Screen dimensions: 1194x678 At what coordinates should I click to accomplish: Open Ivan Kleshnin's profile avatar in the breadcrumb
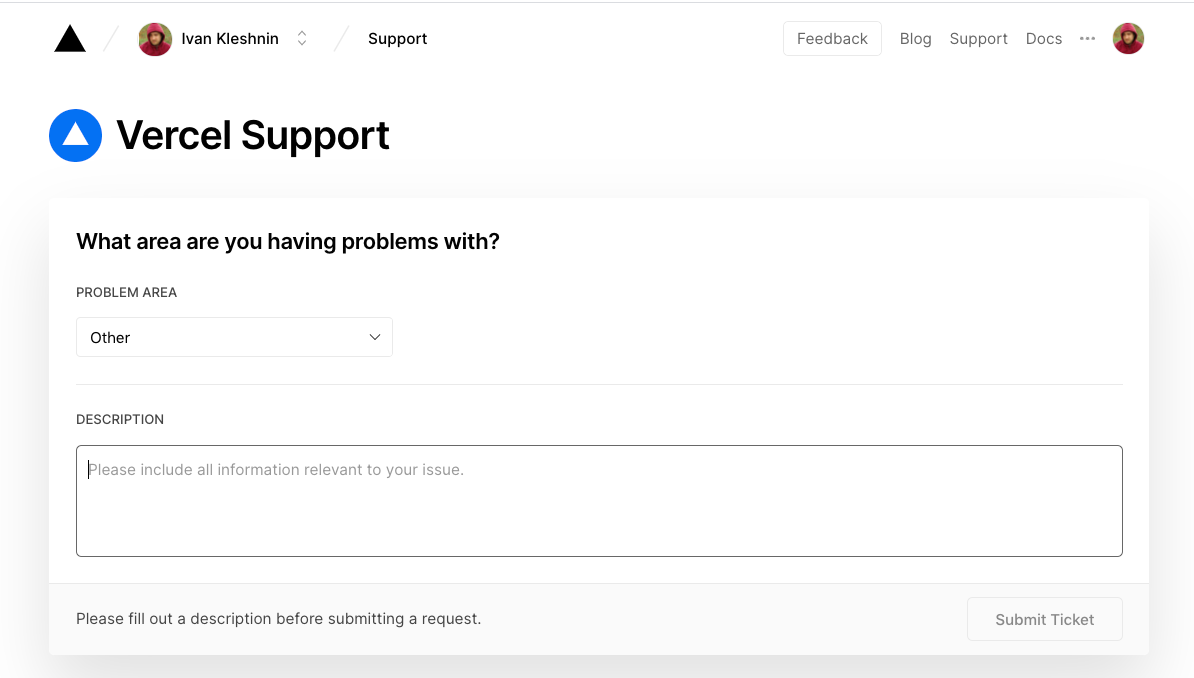point(155,38)
